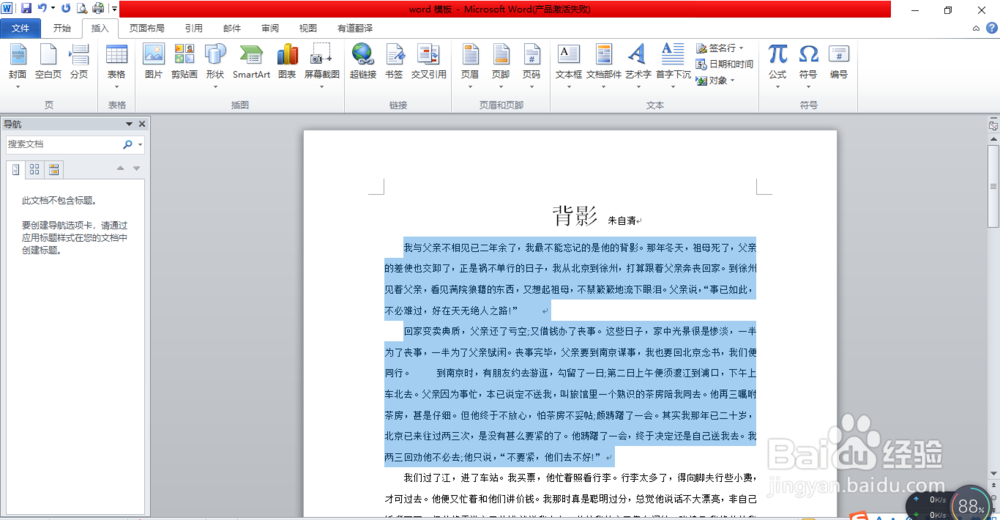Insert SmartArt graphic
The image size is (1000, 520).
pyautogui.click(x=251, y=63)
